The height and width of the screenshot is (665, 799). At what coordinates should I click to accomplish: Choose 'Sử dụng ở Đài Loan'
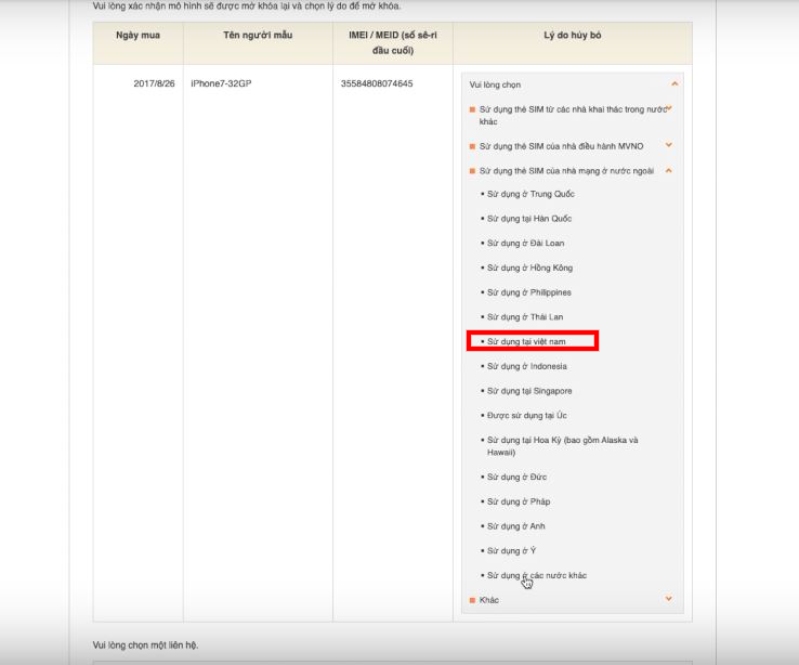(526, 243)
